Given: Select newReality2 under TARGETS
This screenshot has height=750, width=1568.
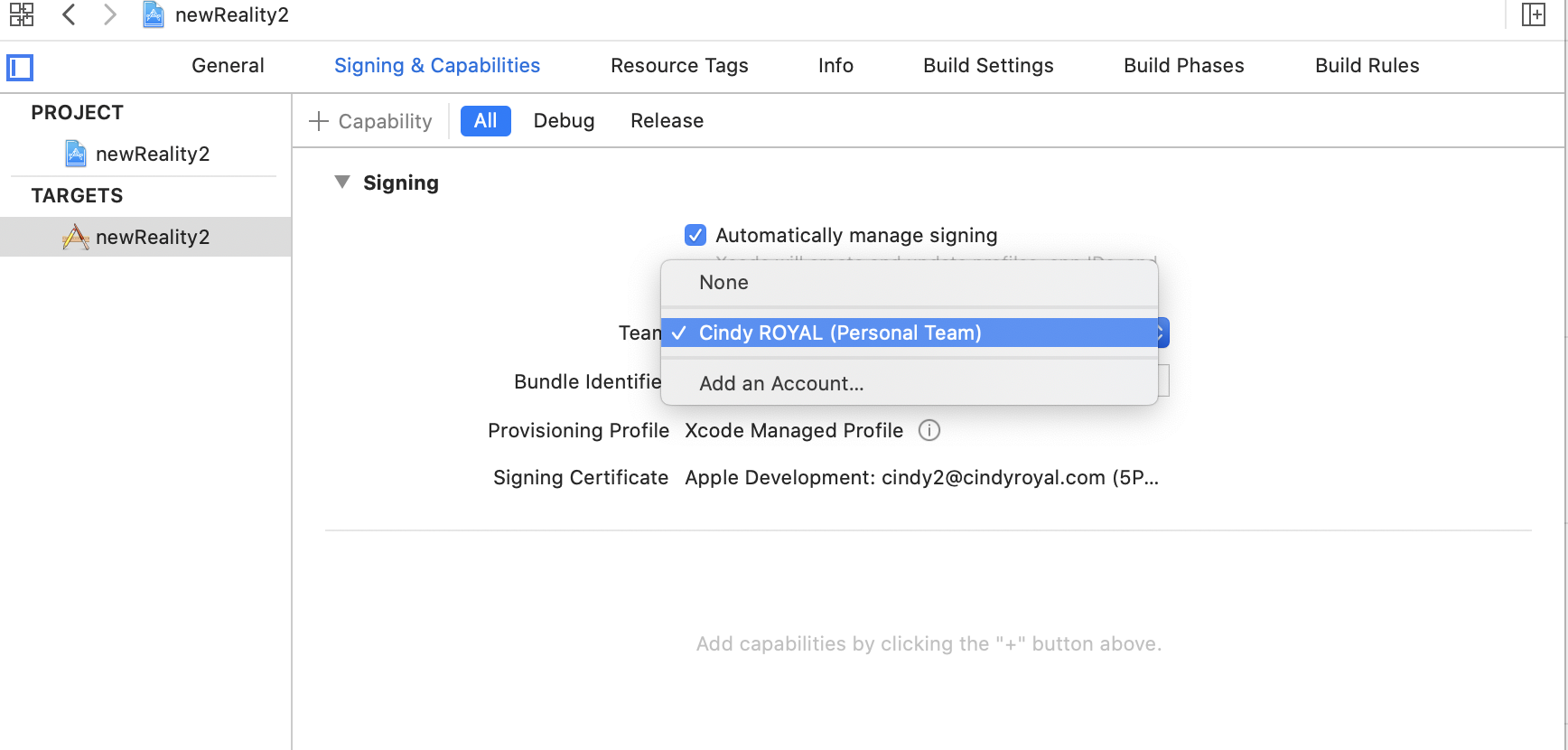Looking at the screenshot, I should point(152,237).
